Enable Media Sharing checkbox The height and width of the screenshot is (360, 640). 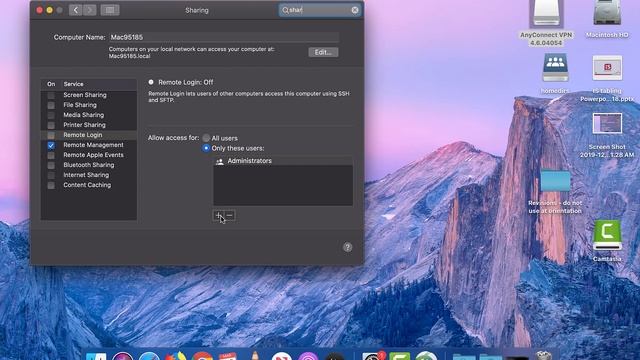(51, 115)
